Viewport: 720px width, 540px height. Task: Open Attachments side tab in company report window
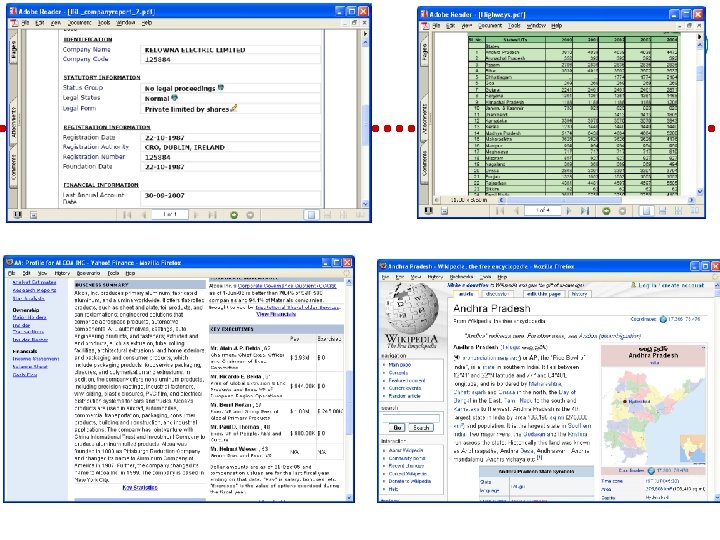13,122
